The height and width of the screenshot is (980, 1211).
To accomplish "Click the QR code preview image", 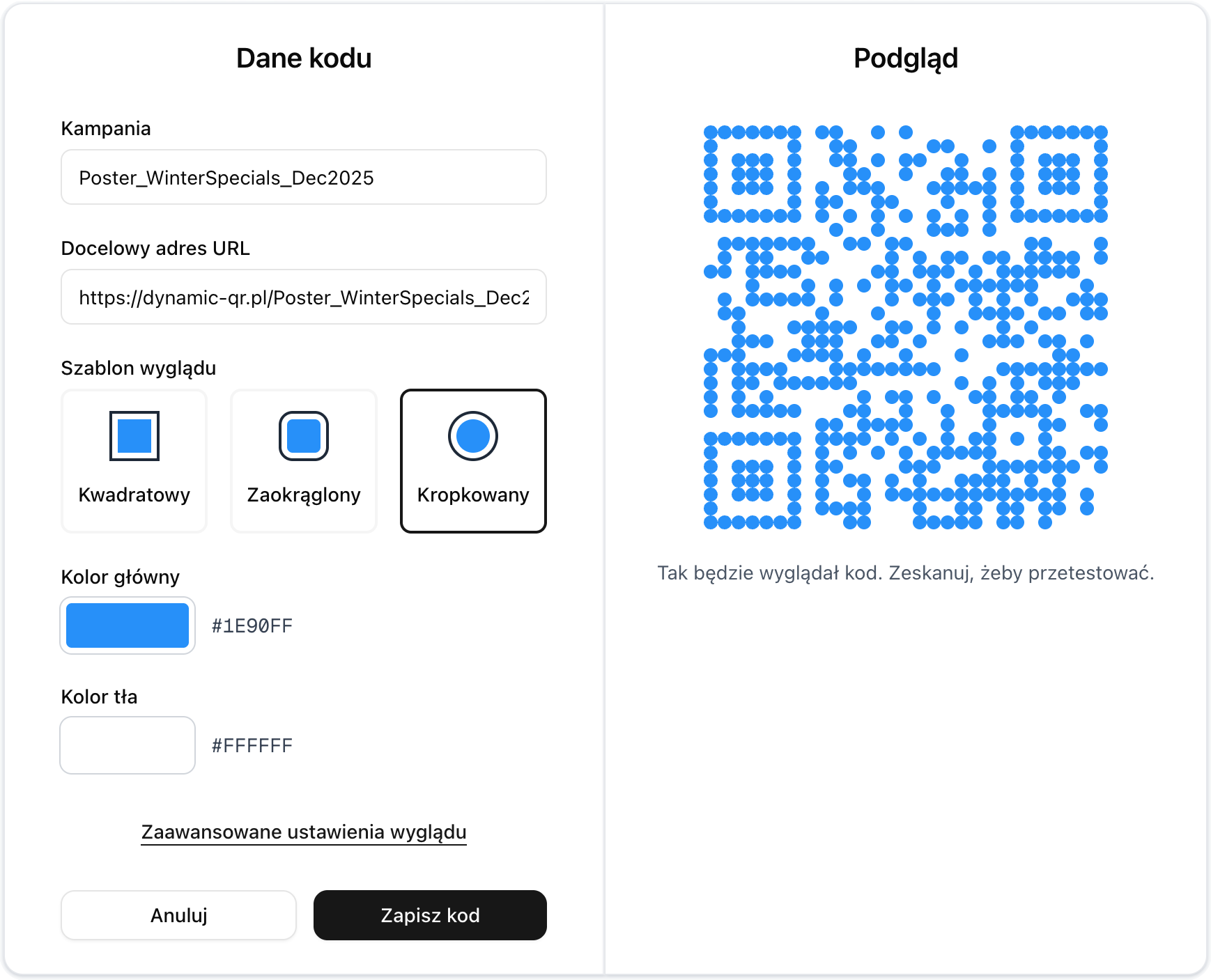I will point(906,327).
